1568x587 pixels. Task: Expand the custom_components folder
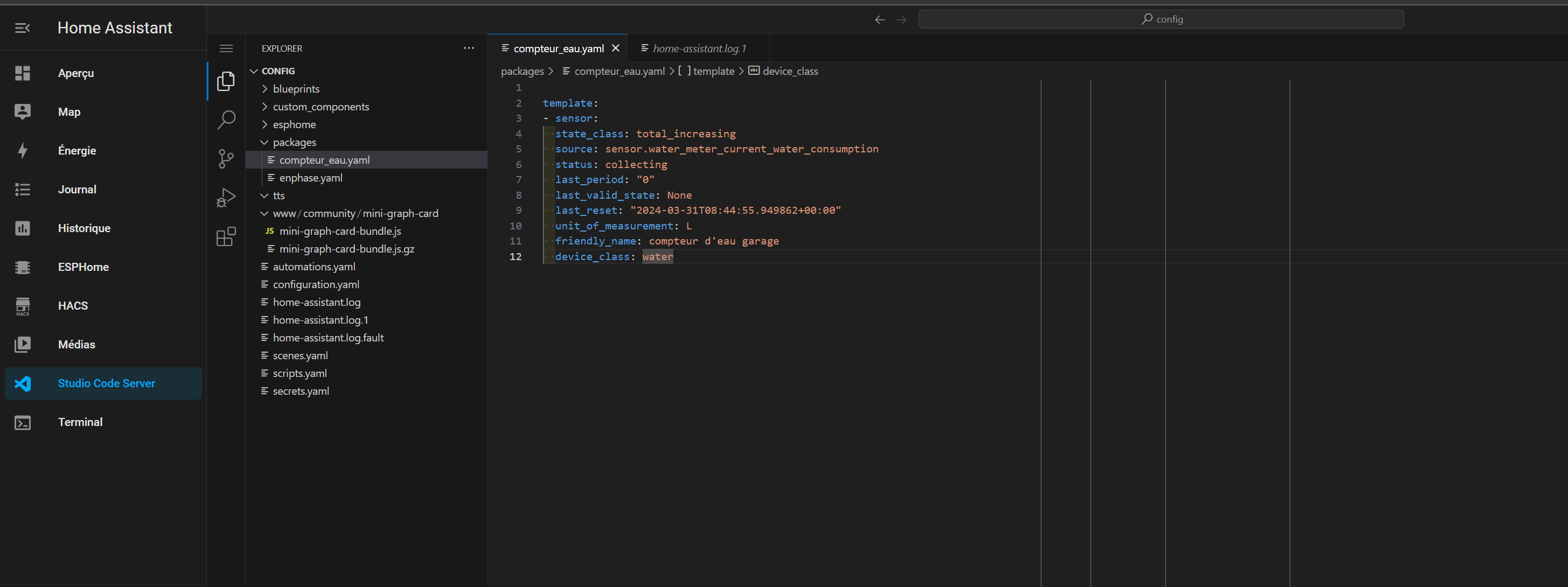265,107
